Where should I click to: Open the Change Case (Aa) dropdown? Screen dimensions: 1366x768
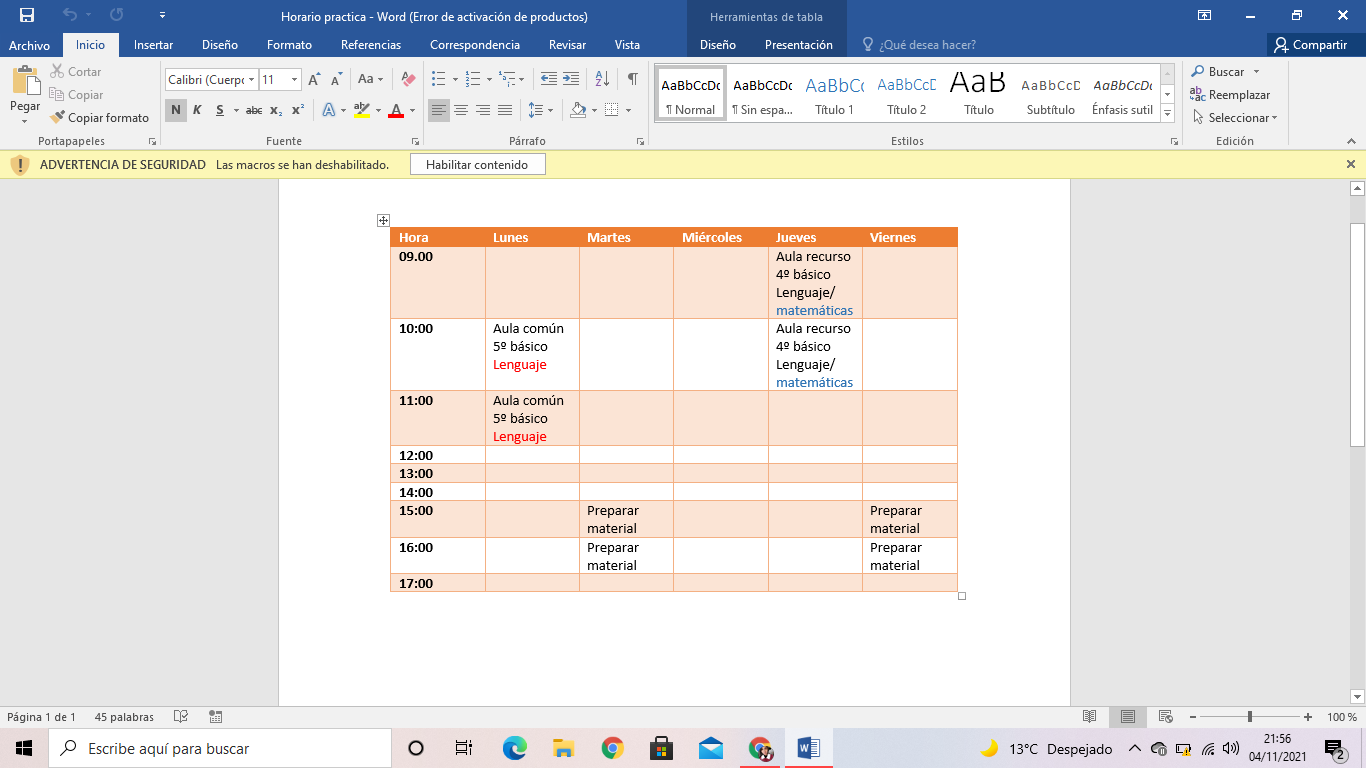[x=371, y=79]
